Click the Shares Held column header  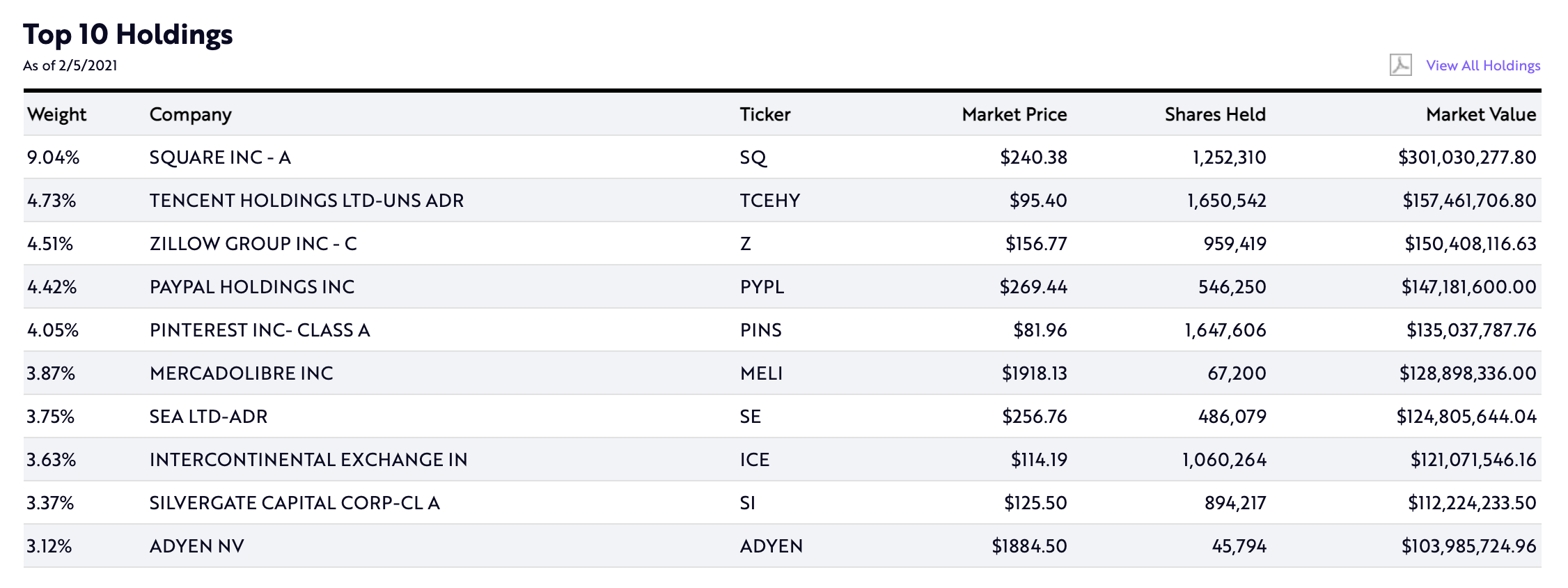pos(1214,114)
